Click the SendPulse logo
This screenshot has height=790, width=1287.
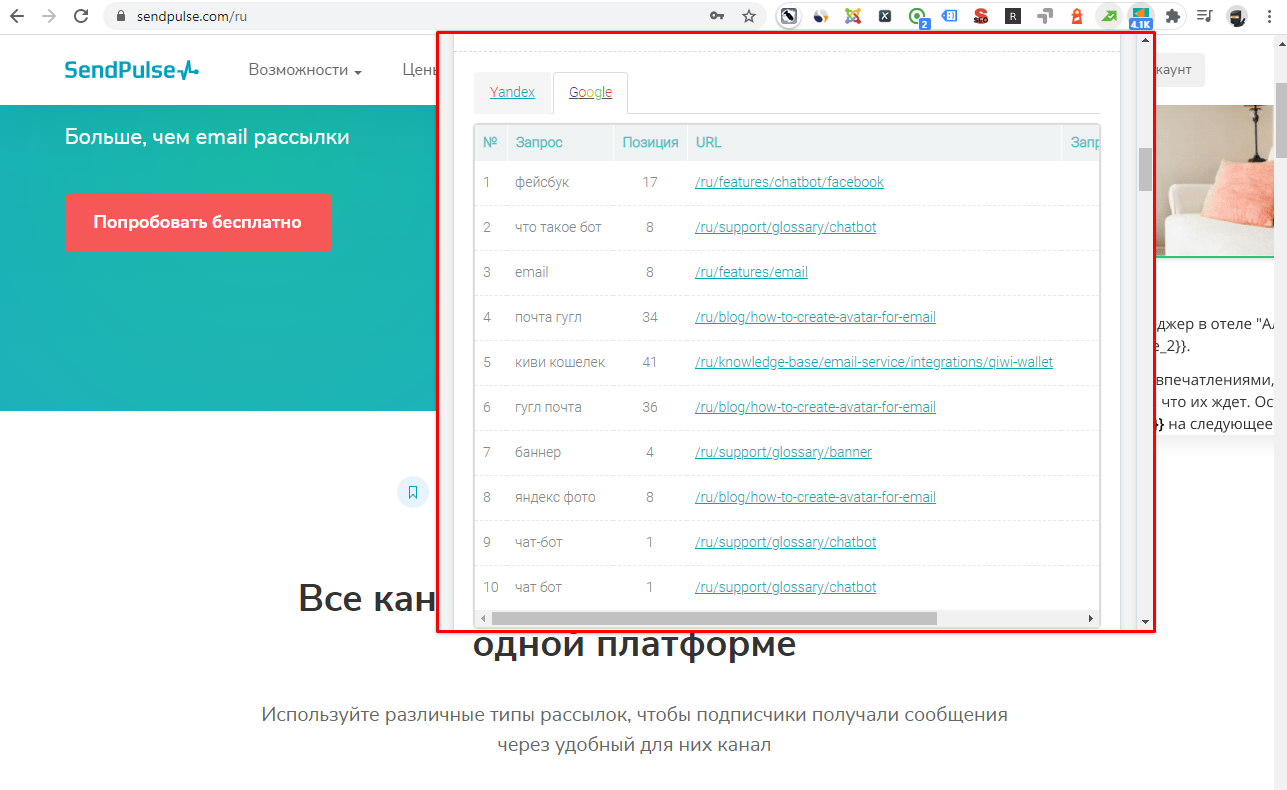[x=131, y=70]
